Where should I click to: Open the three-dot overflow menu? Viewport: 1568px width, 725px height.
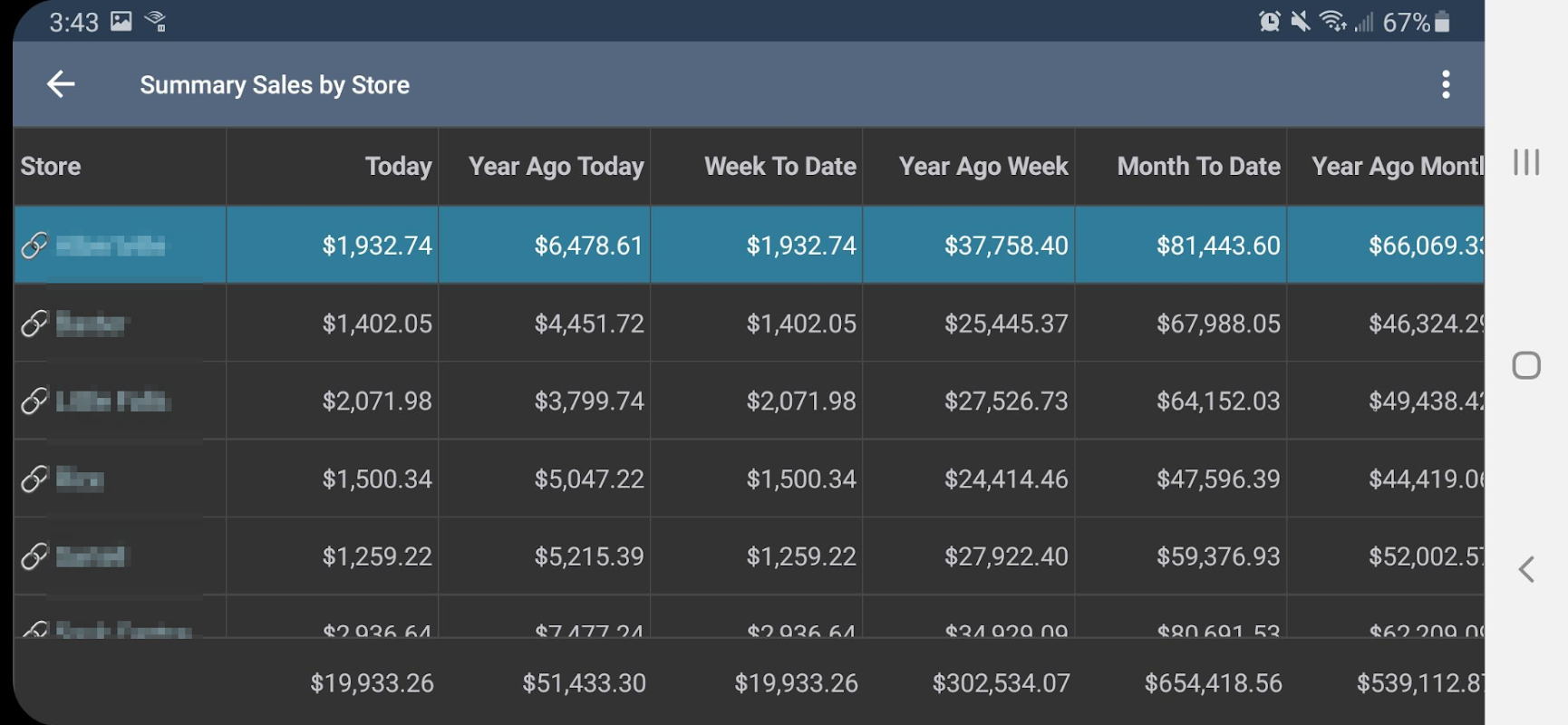click(1446, 84)
